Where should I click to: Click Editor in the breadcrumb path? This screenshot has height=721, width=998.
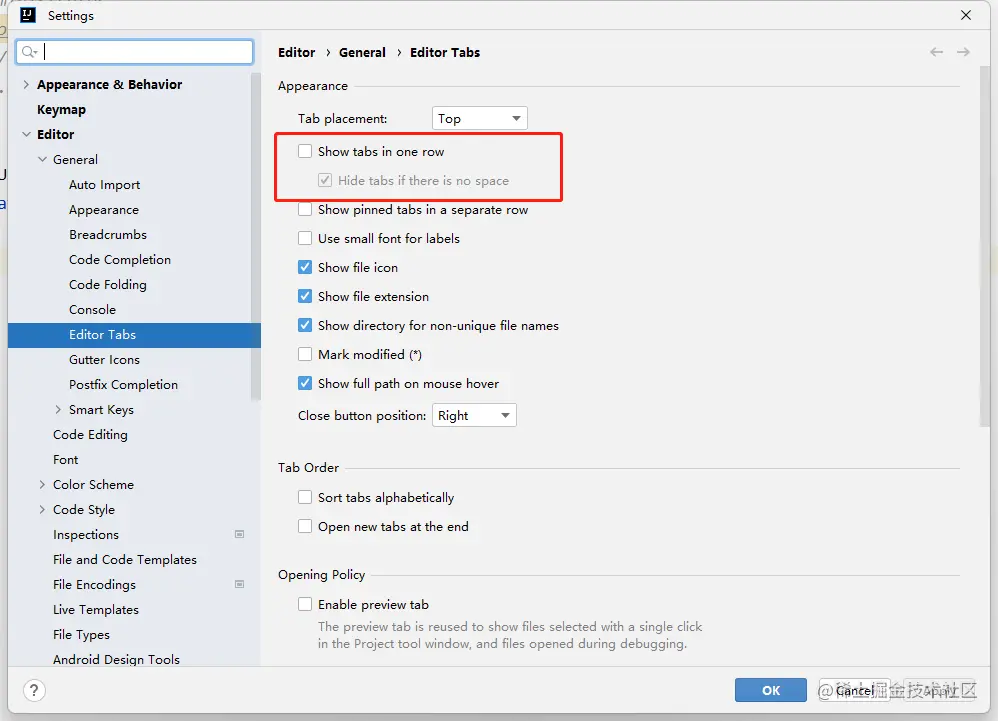pyautogui.click(x=297, y=52)
